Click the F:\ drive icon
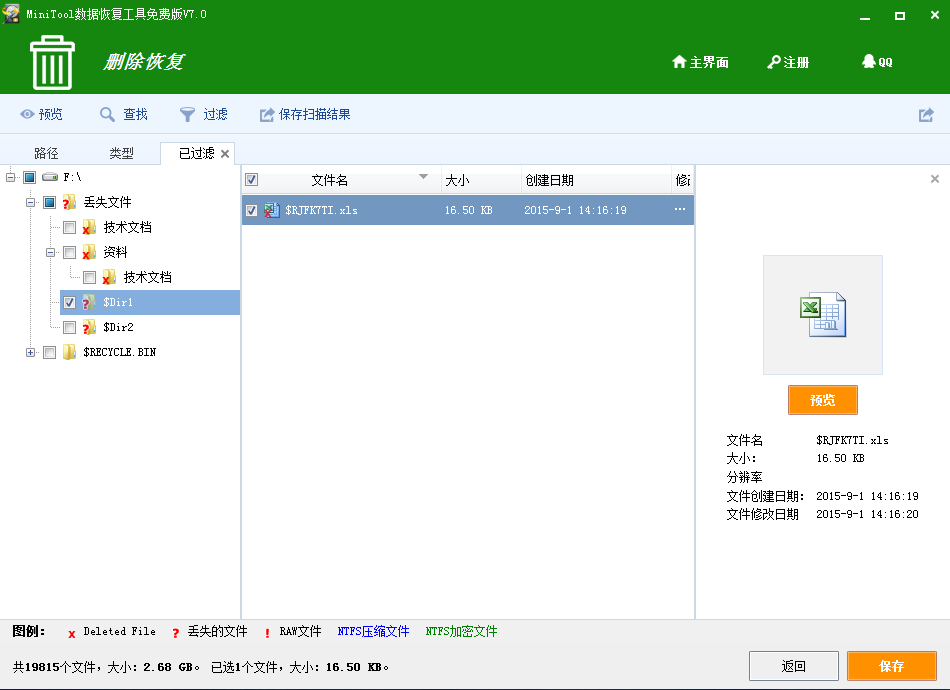The image size is (950, 690). click(50, 177)
